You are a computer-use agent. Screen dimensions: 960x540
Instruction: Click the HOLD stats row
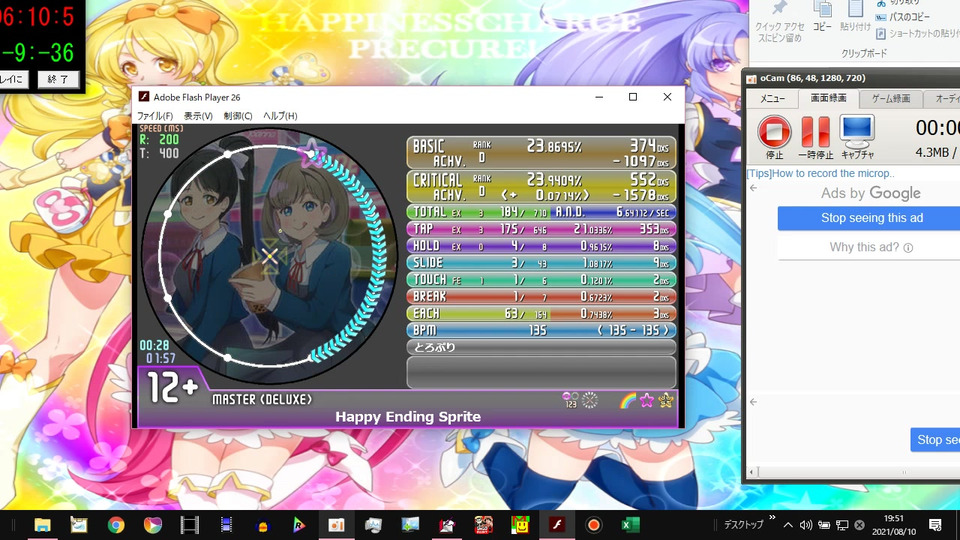(x=541, y=246)
